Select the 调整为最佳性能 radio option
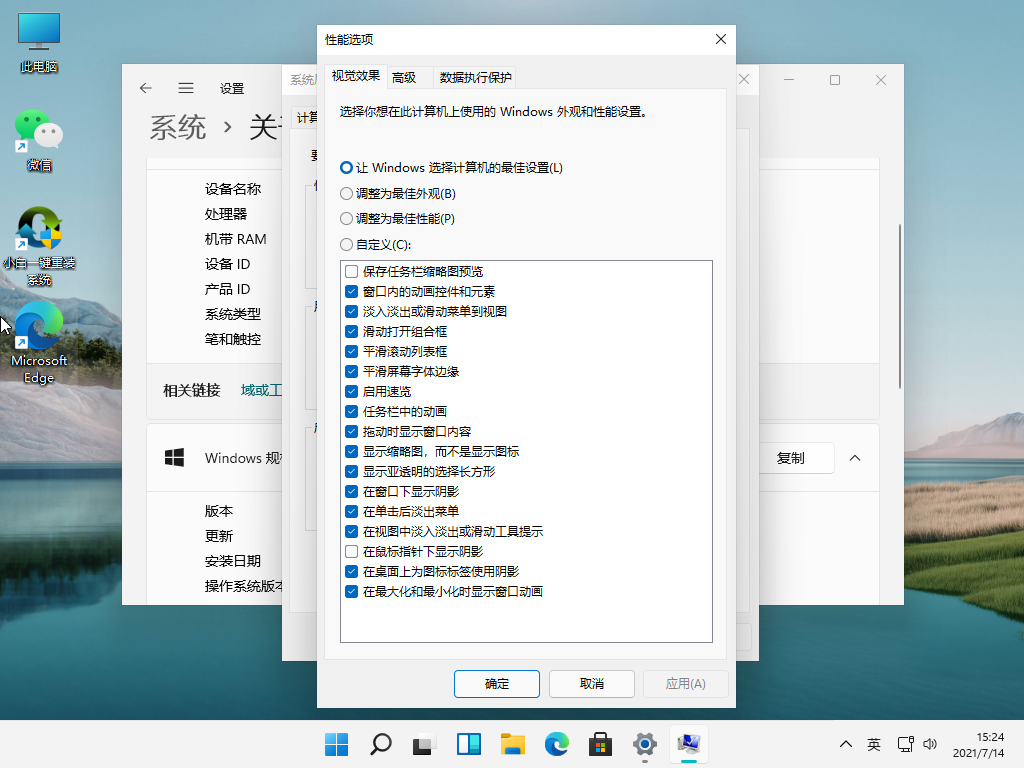The width and height of the screenshot is (1024, 768). point(347,218)
